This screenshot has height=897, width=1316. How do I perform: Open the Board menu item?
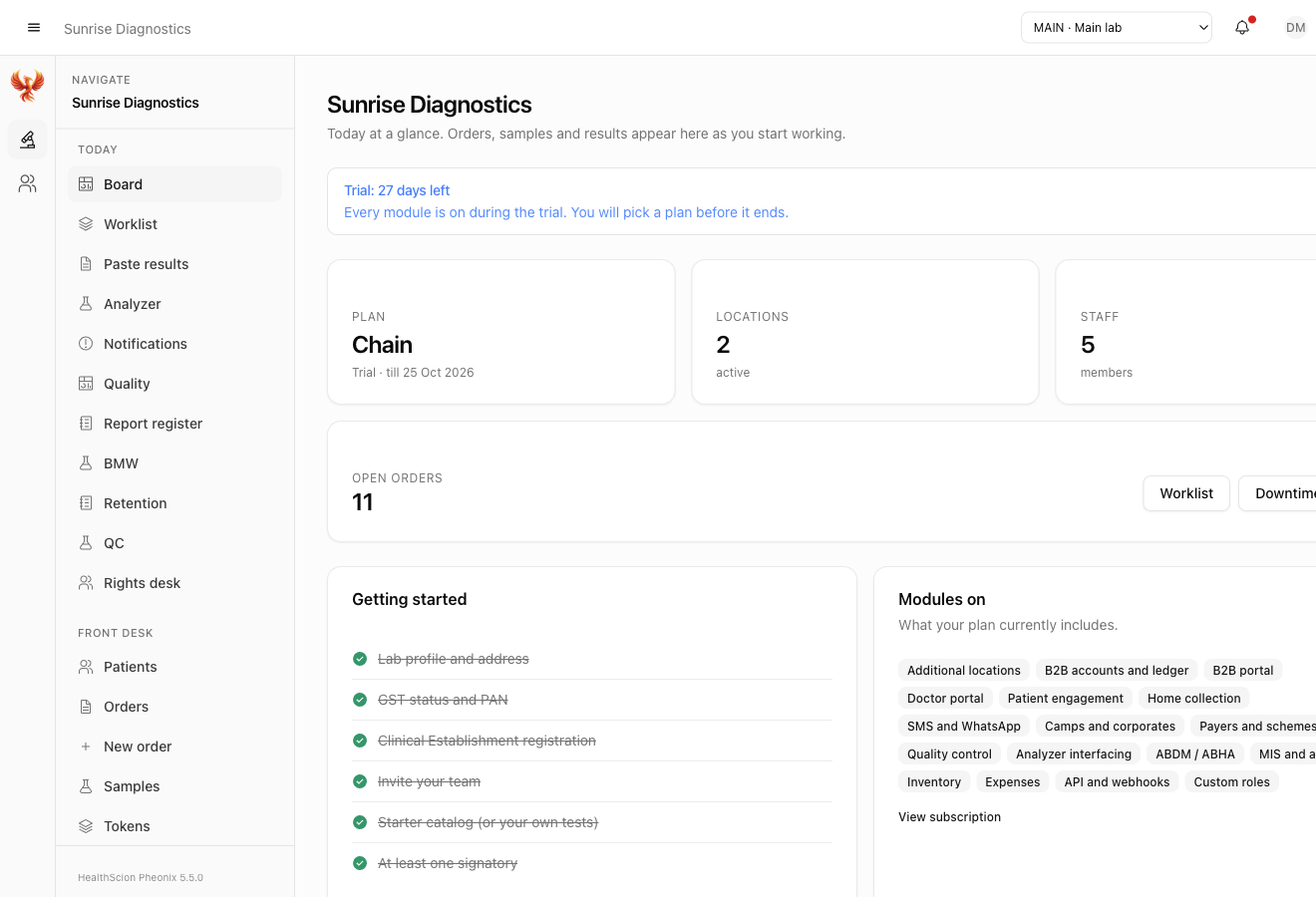coord(175,184)
